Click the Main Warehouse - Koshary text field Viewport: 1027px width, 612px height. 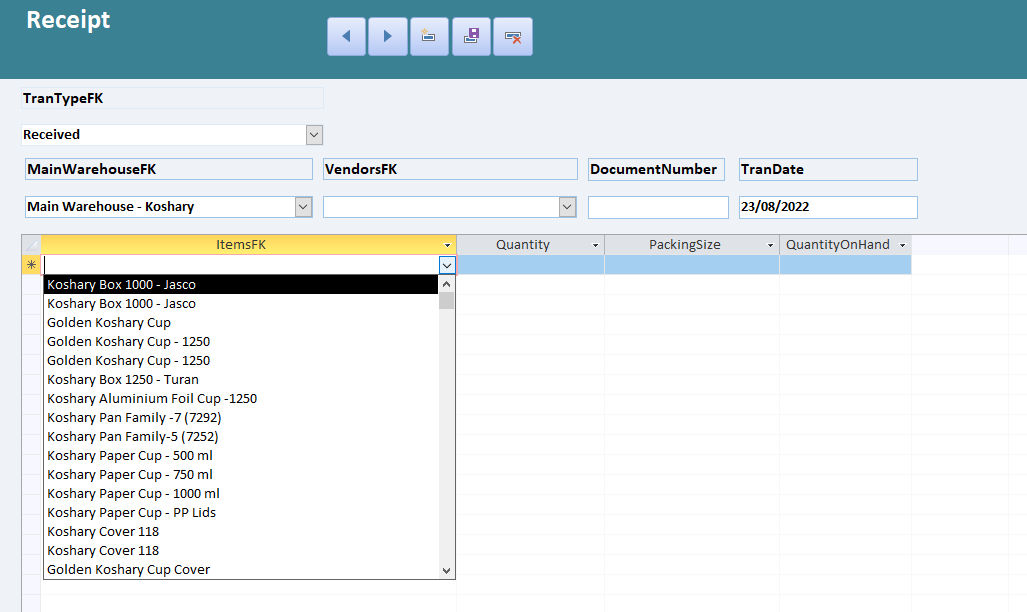click(x=160, y=207)
